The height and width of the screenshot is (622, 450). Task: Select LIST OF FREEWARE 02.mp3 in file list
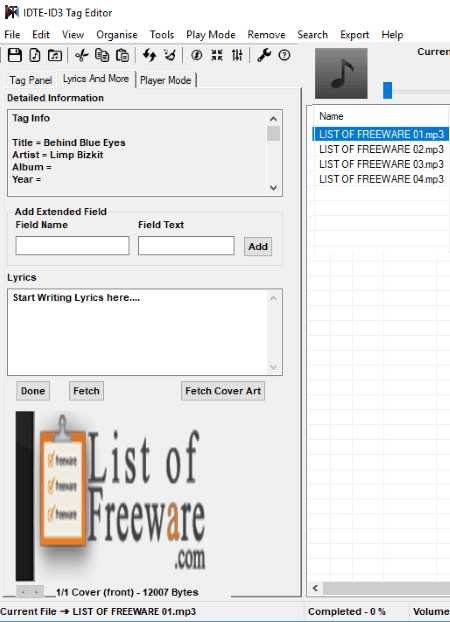(381, 149)
